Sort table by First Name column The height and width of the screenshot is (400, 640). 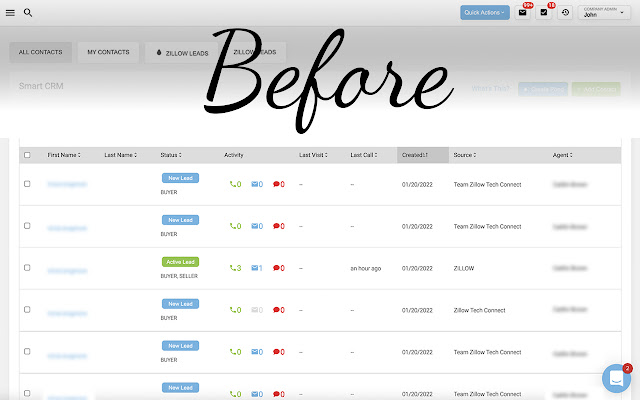(x=64, y=155)
